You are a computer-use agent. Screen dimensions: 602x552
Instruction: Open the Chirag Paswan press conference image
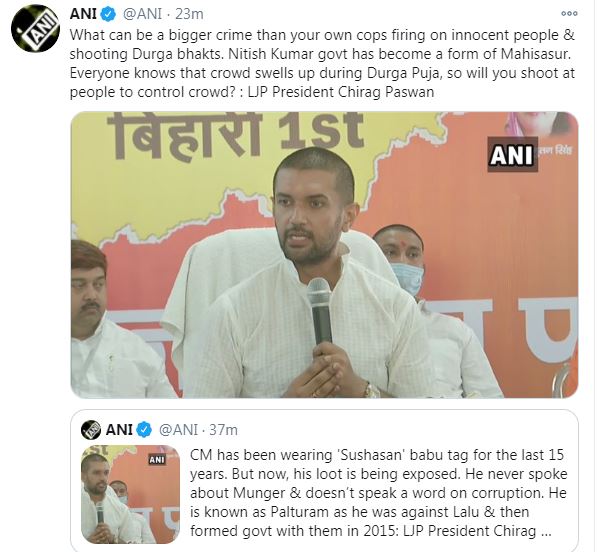tap(324, 255)
